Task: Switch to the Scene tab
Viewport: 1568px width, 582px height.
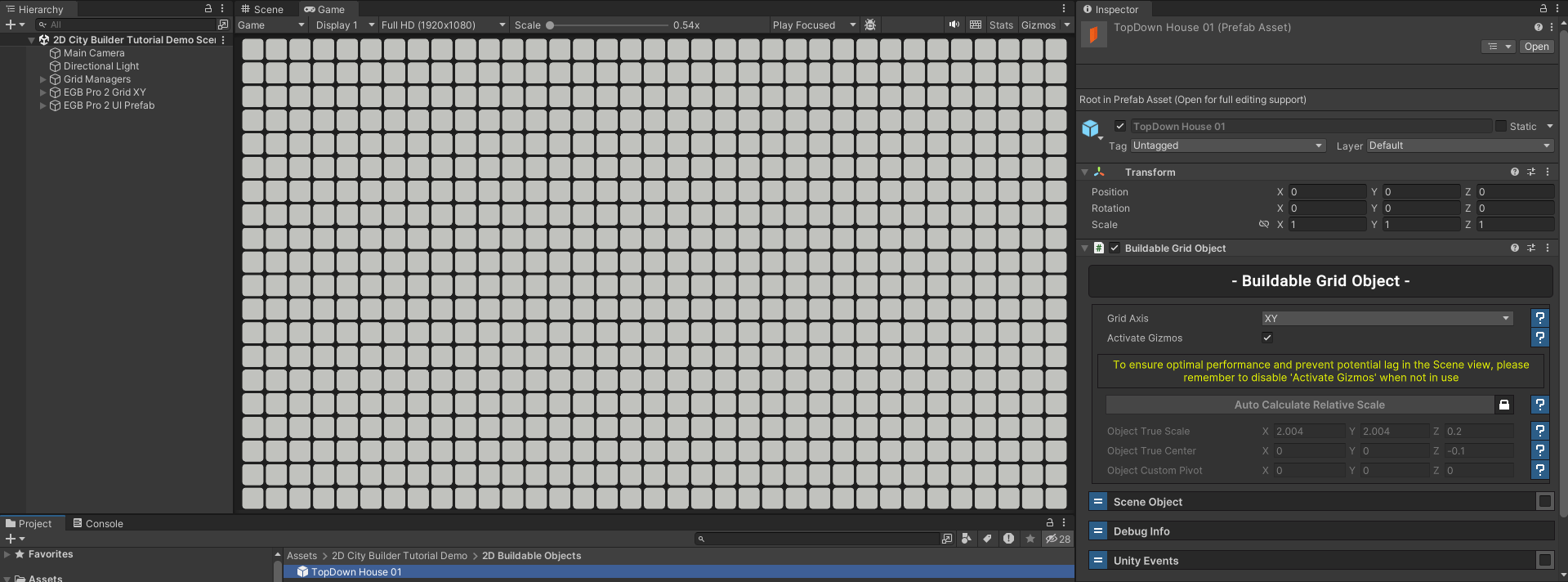Action: pos(261,9)
